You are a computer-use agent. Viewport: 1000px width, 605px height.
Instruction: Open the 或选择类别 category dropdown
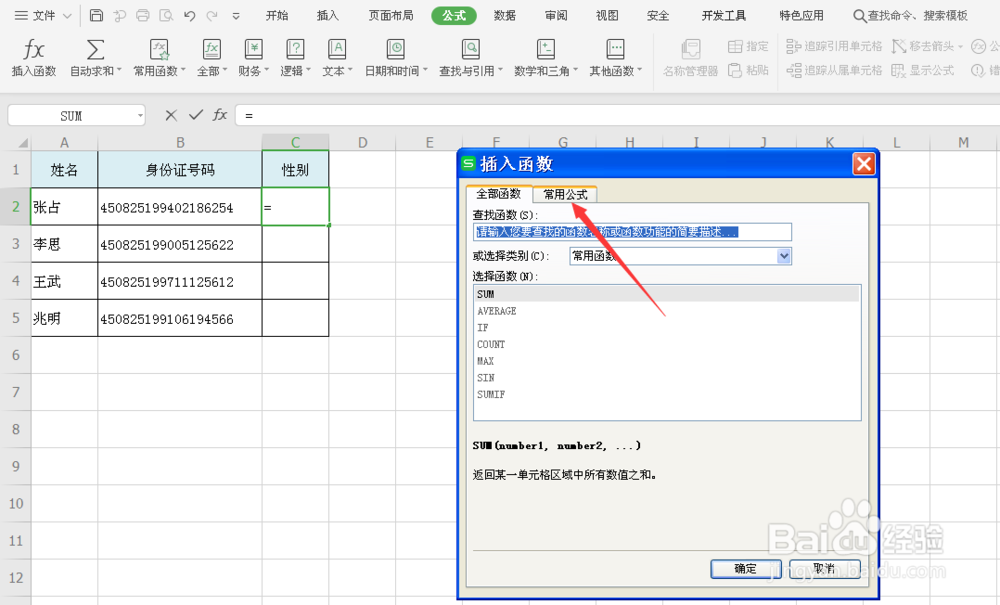(784, 256)
